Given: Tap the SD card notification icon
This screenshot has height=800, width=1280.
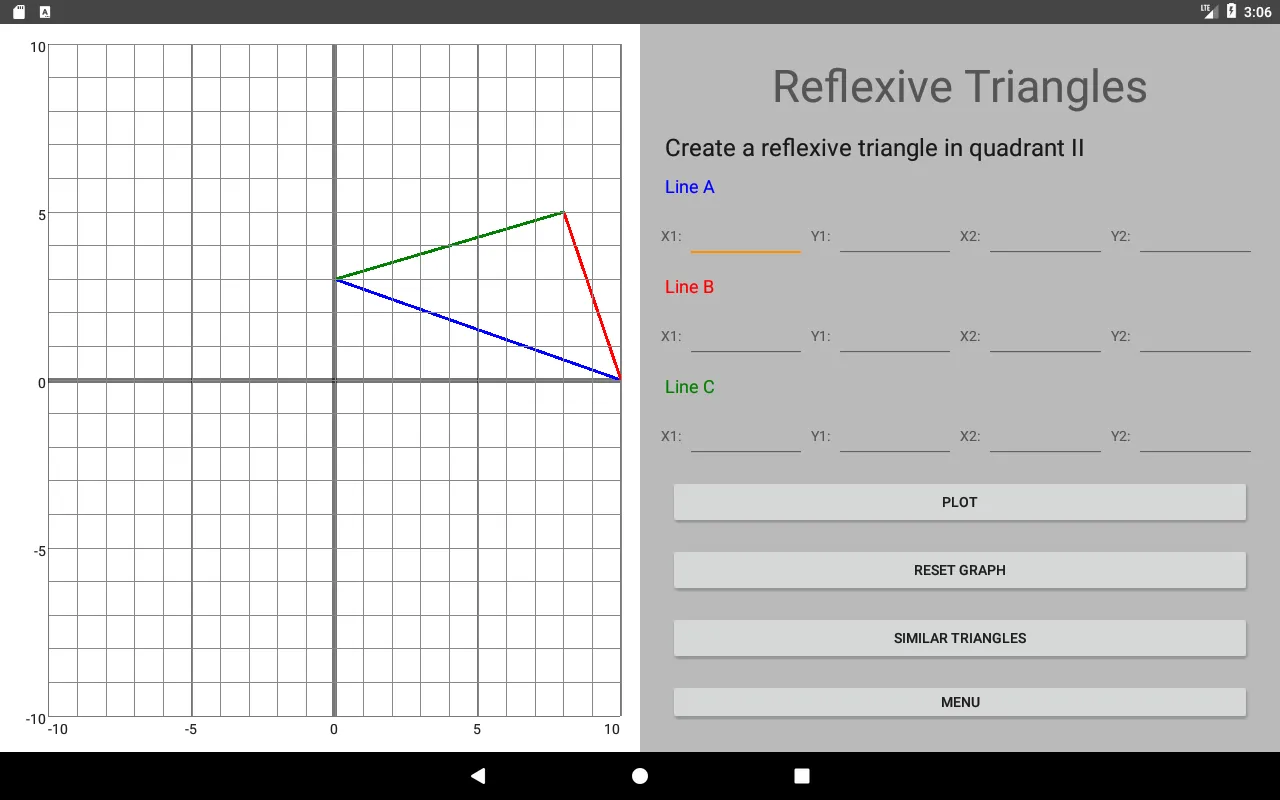Looking at the screenshot, I should (19, 12).
